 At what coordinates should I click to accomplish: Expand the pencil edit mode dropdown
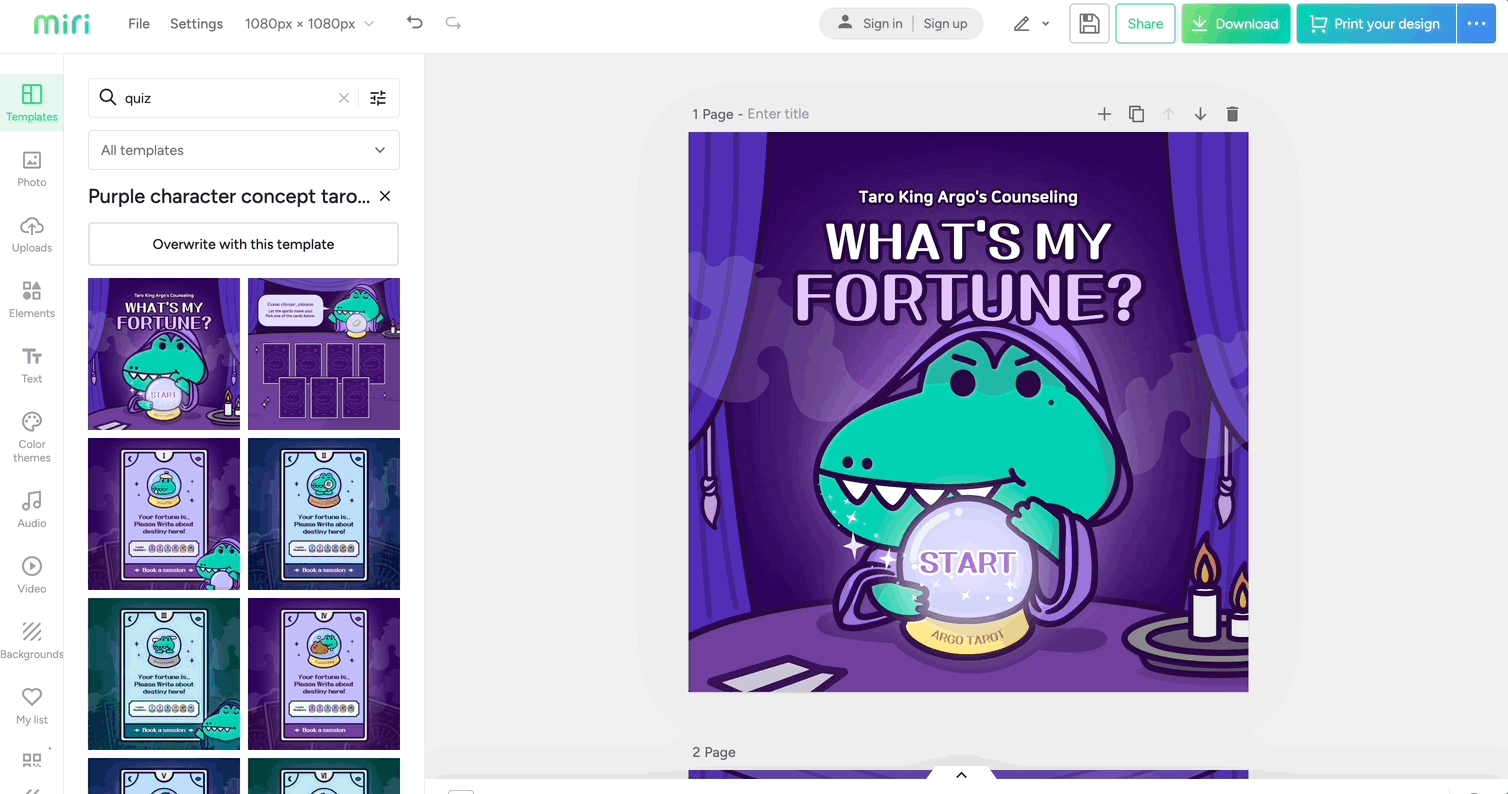pyautogui.click(x=1031, y=24)
